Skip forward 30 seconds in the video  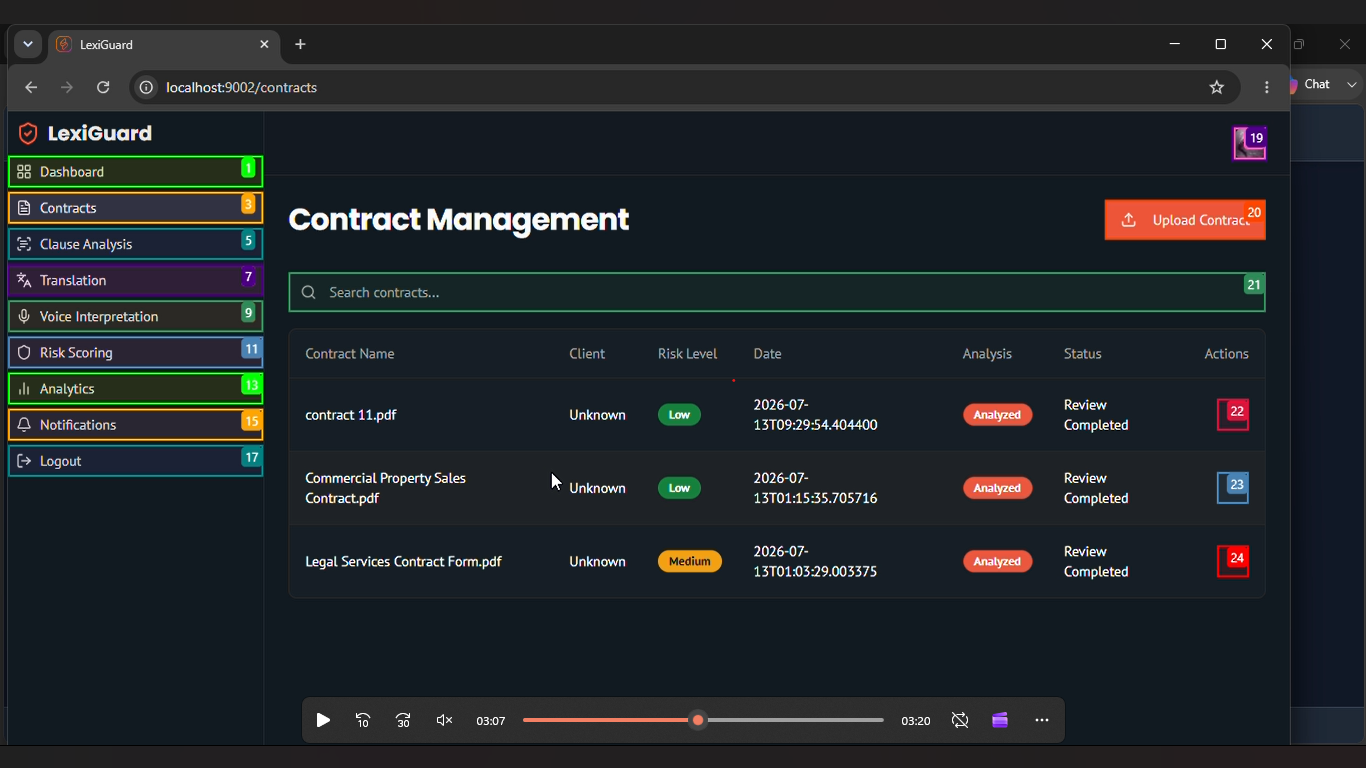[403, 720]
